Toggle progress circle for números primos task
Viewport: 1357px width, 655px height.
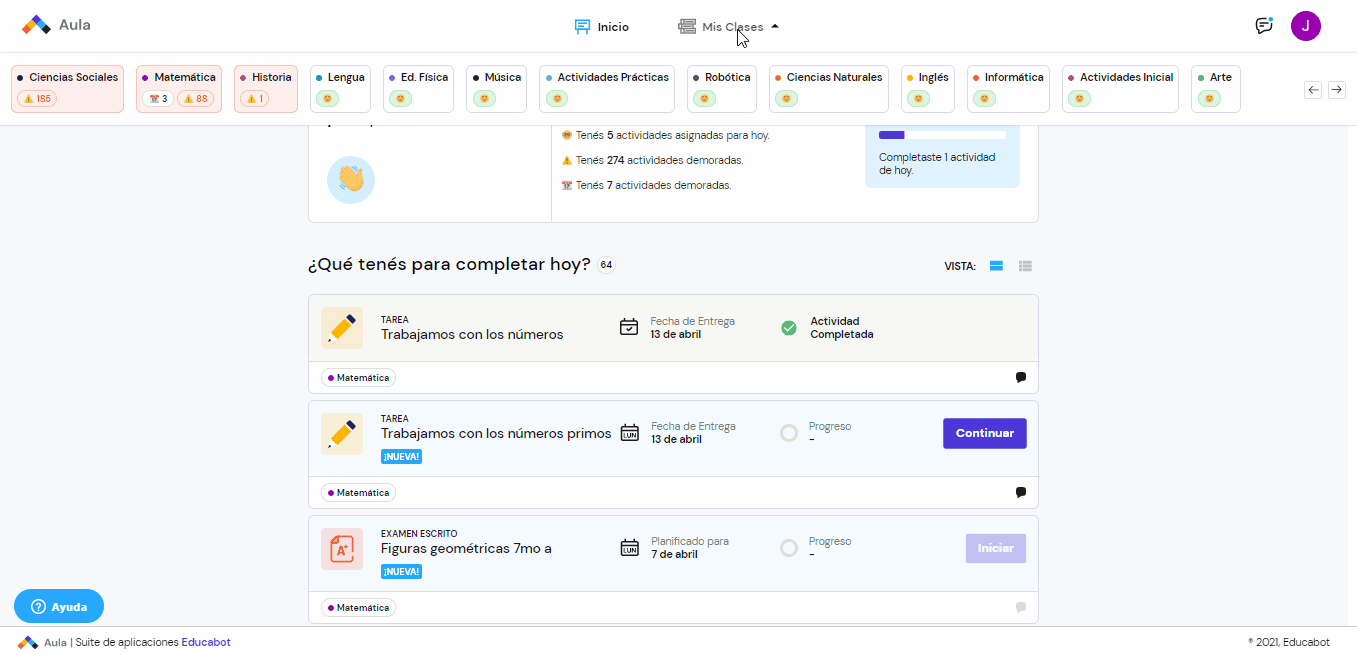click(x=789, y=433)
